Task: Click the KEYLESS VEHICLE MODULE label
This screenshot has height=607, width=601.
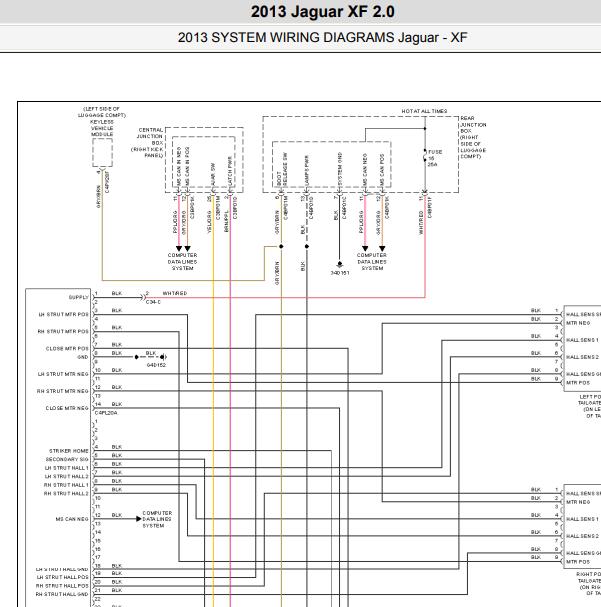Action: (x=102, y=128)
